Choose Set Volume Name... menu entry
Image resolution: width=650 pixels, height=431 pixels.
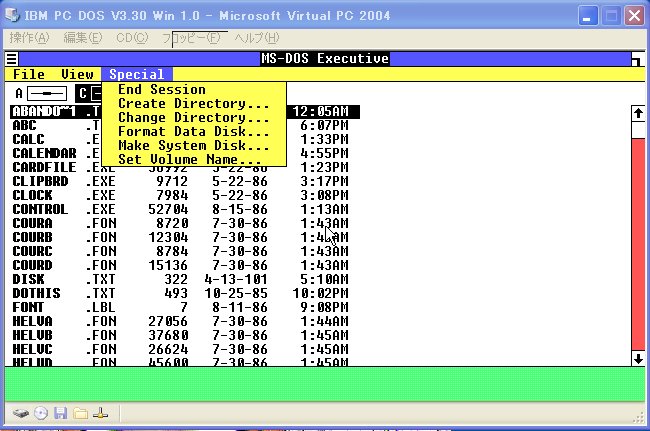[x=194, y=160]
